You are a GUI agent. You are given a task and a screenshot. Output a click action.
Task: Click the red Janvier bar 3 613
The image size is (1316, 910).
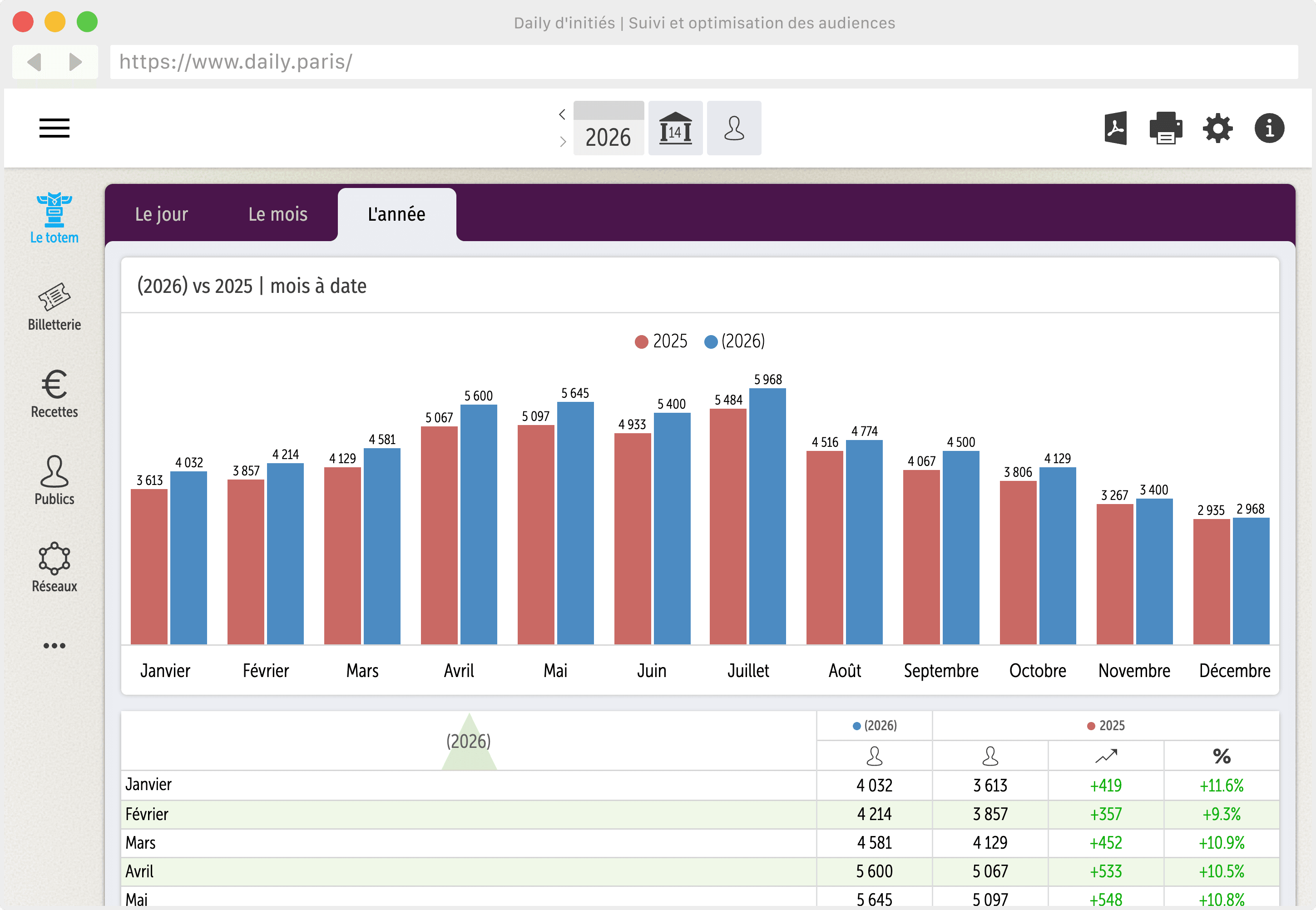coord(149,567)
